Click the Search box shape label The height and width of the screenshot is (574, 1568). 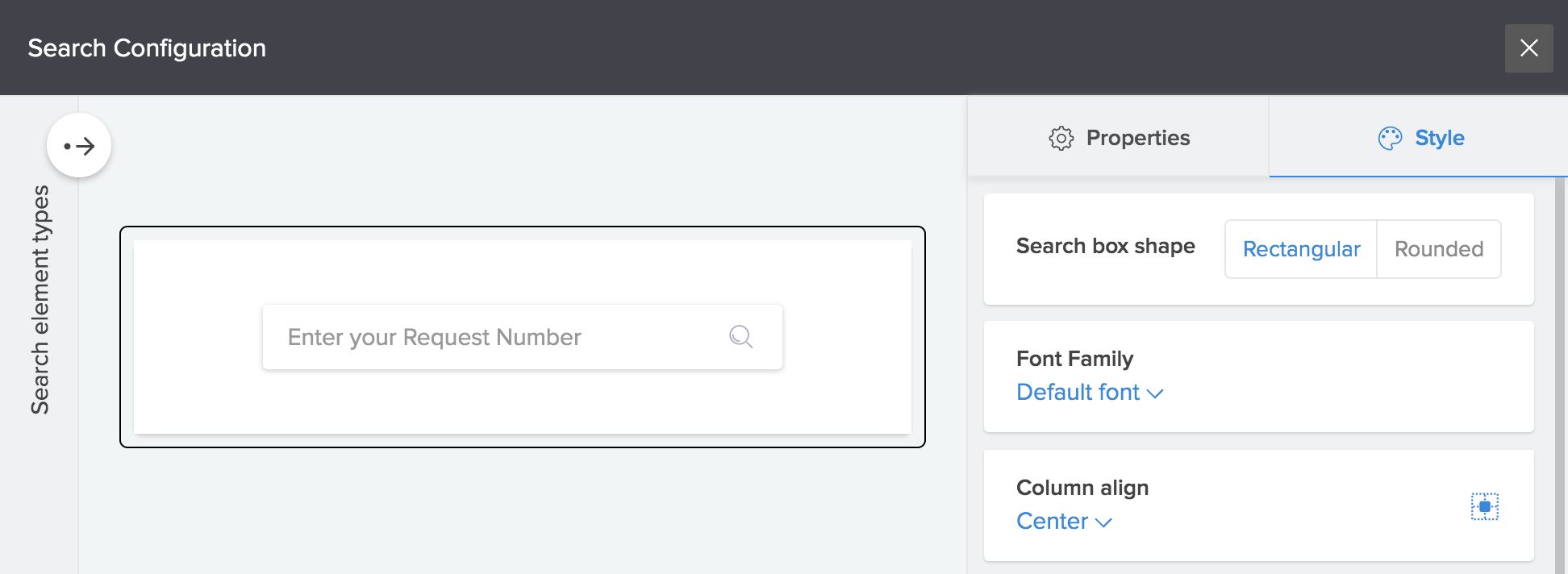click(1105, 246)
